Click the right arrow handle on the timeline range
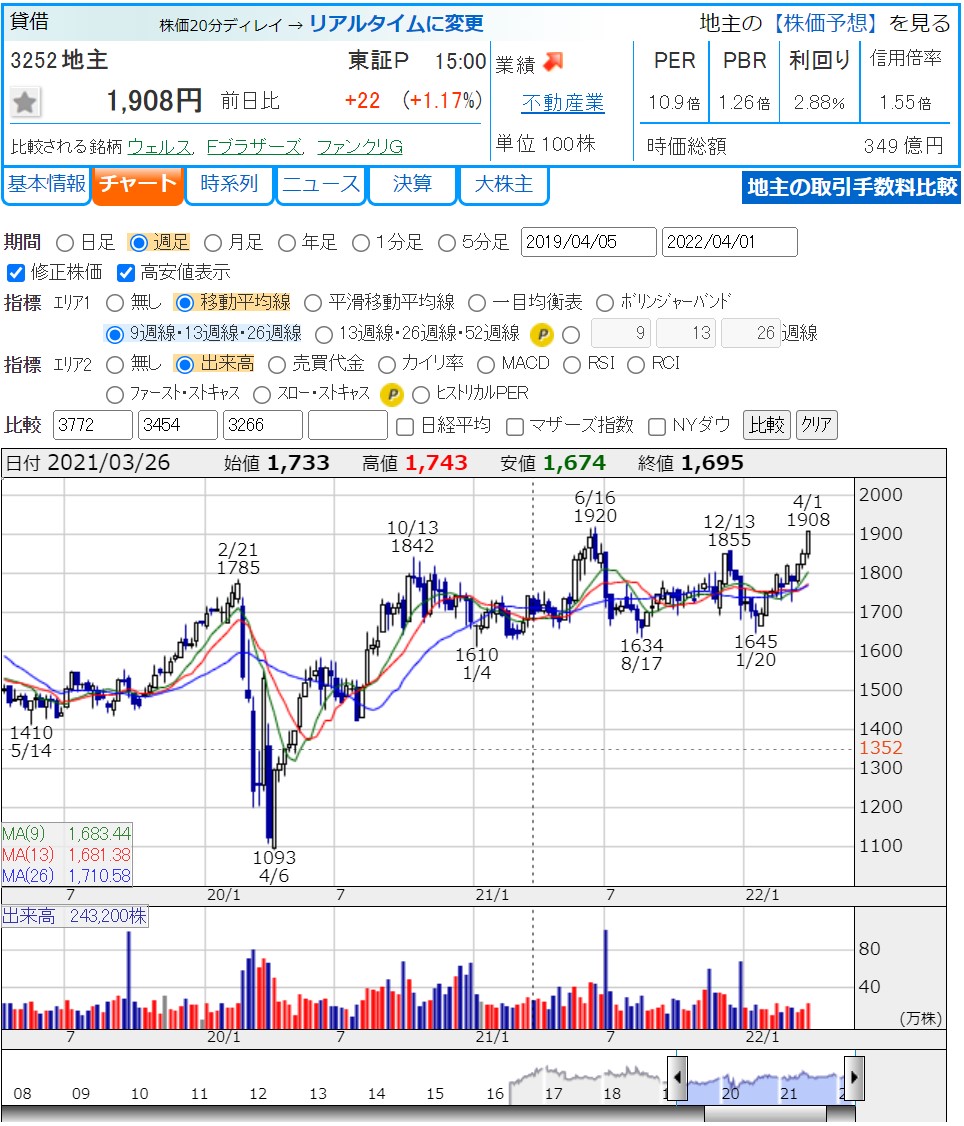The width and height of the screenshot is (964, 1126). point(854,1078)
